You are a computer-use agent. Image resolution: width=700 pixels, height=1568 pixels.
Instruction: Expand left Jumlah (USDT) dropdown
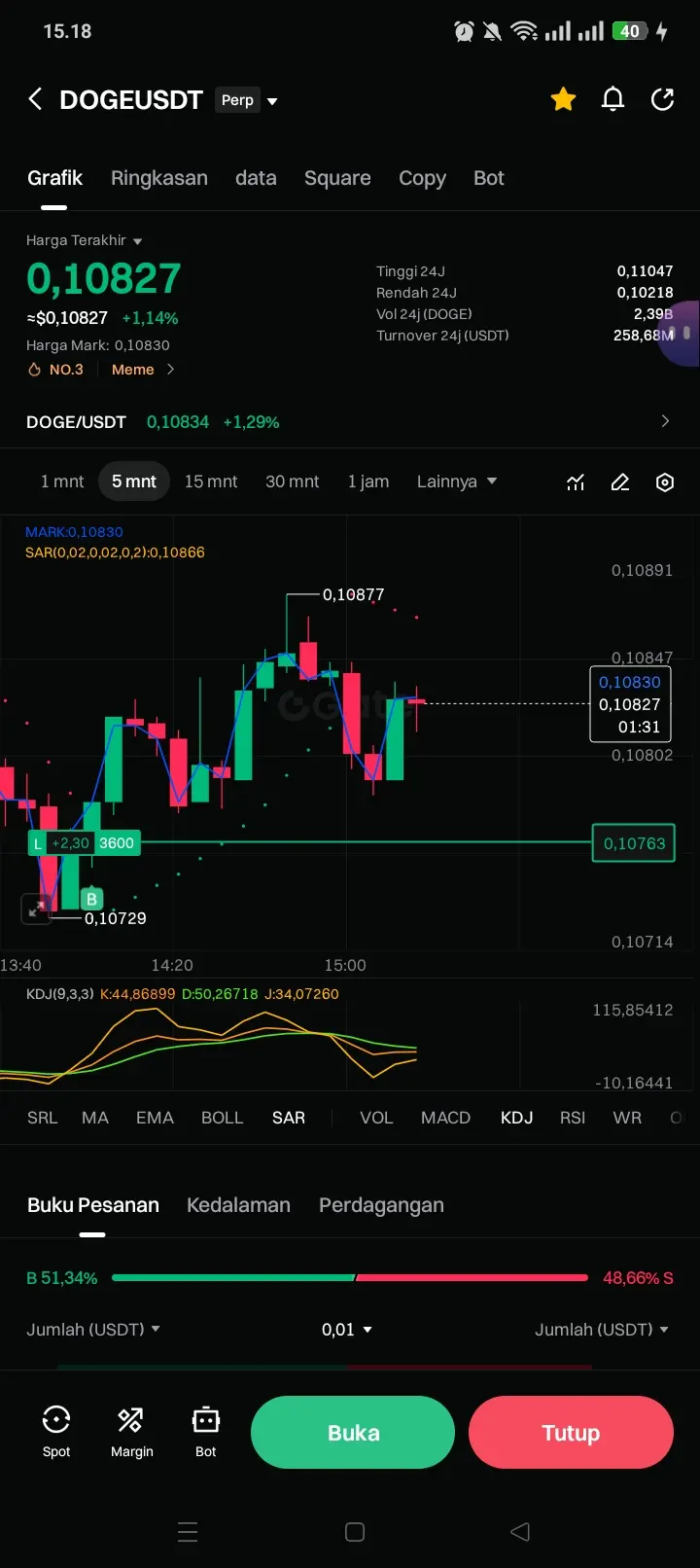(93, 1330)
